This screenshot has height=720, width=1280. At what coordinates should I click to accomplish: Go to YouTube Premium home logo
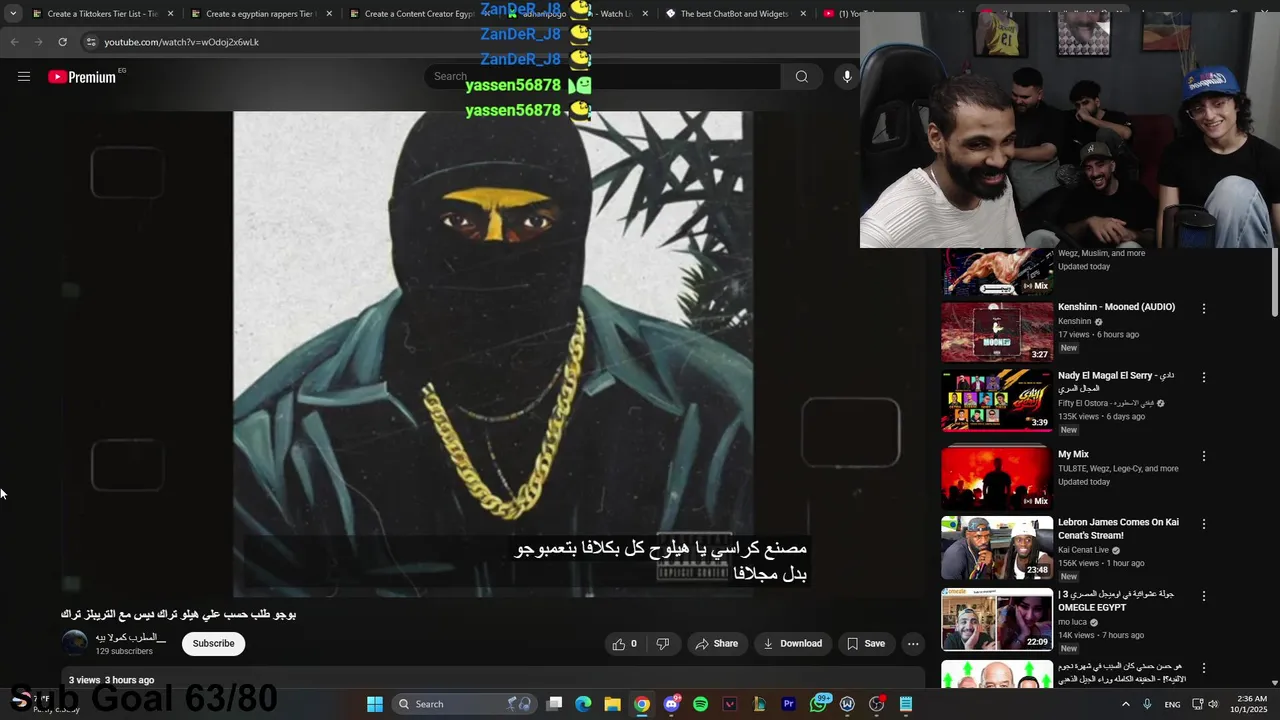click(82, 77)
